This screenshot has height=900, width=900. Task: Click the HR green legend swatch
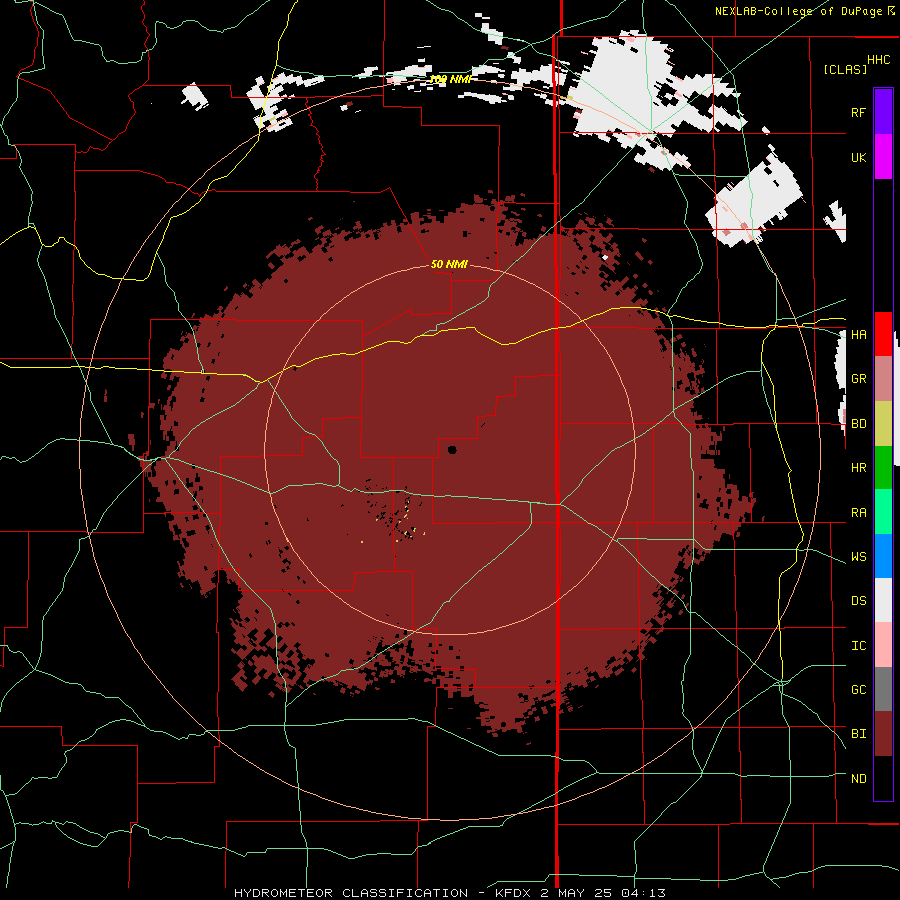(x=883, y=468)
